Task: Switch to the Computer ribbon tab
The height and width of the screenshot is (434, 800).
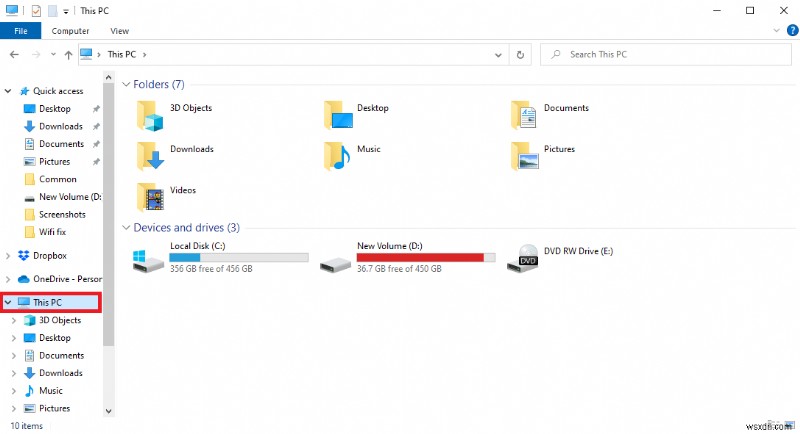Action: click(x=70, y=31)
